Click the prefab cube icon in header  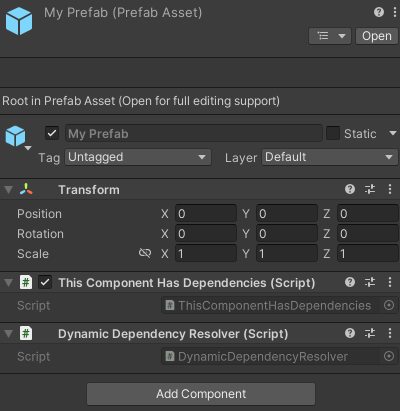click(19, 21)
